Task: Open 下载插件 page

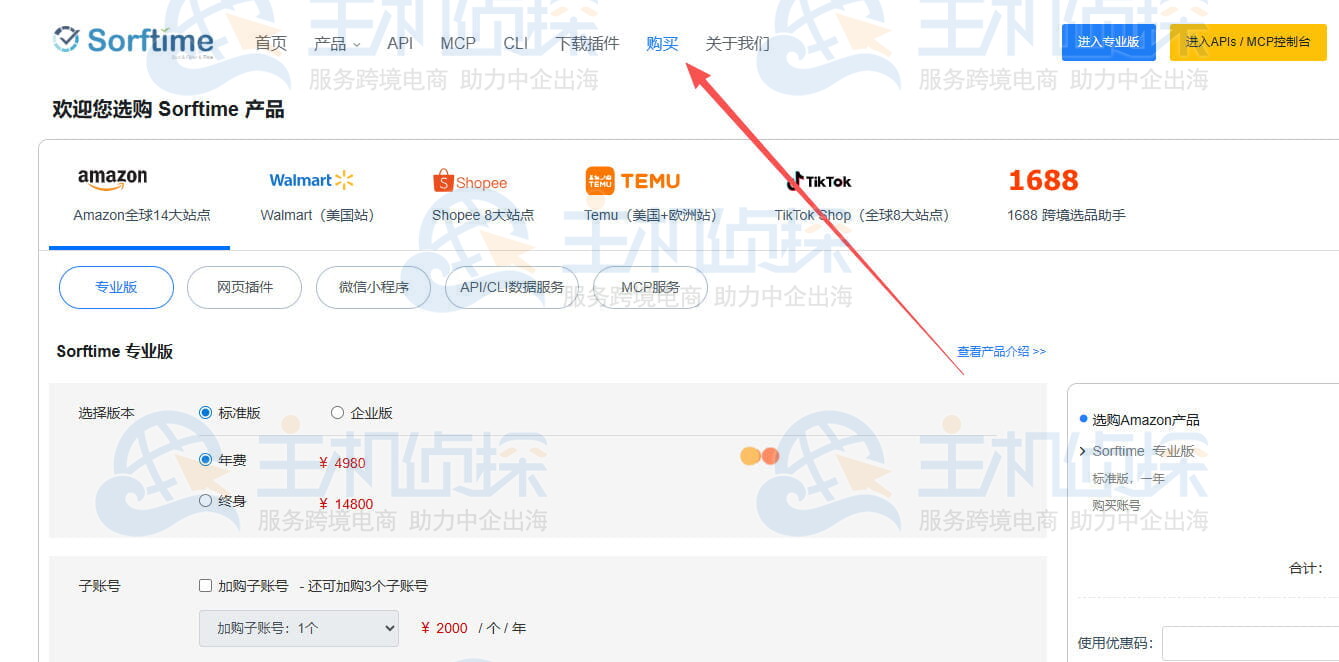Action: click(x=588, y=43)
